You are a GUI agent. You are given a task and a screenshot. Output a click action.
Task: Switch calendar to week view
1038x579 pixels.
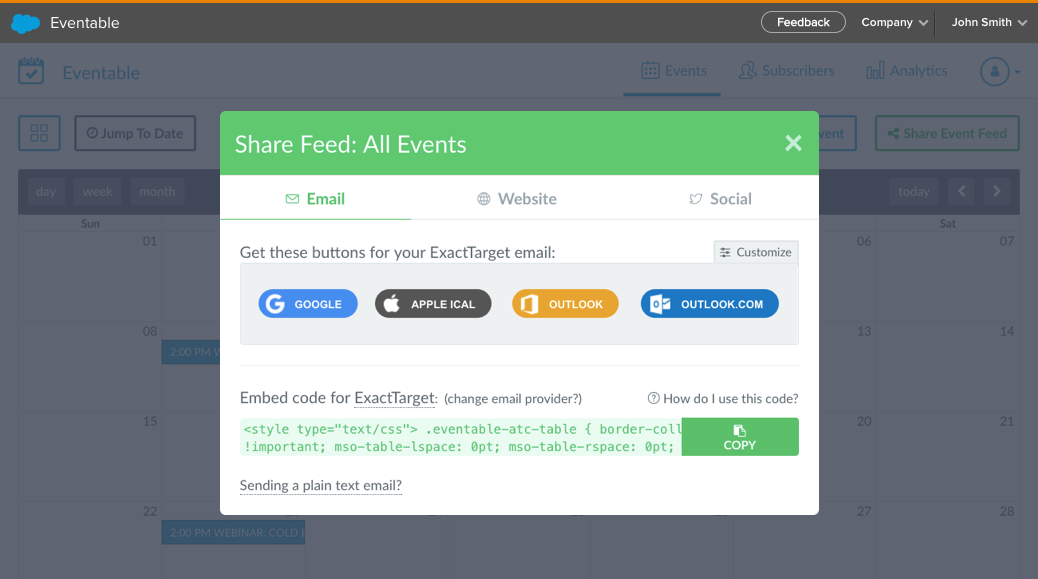click(x=97, y=191)
